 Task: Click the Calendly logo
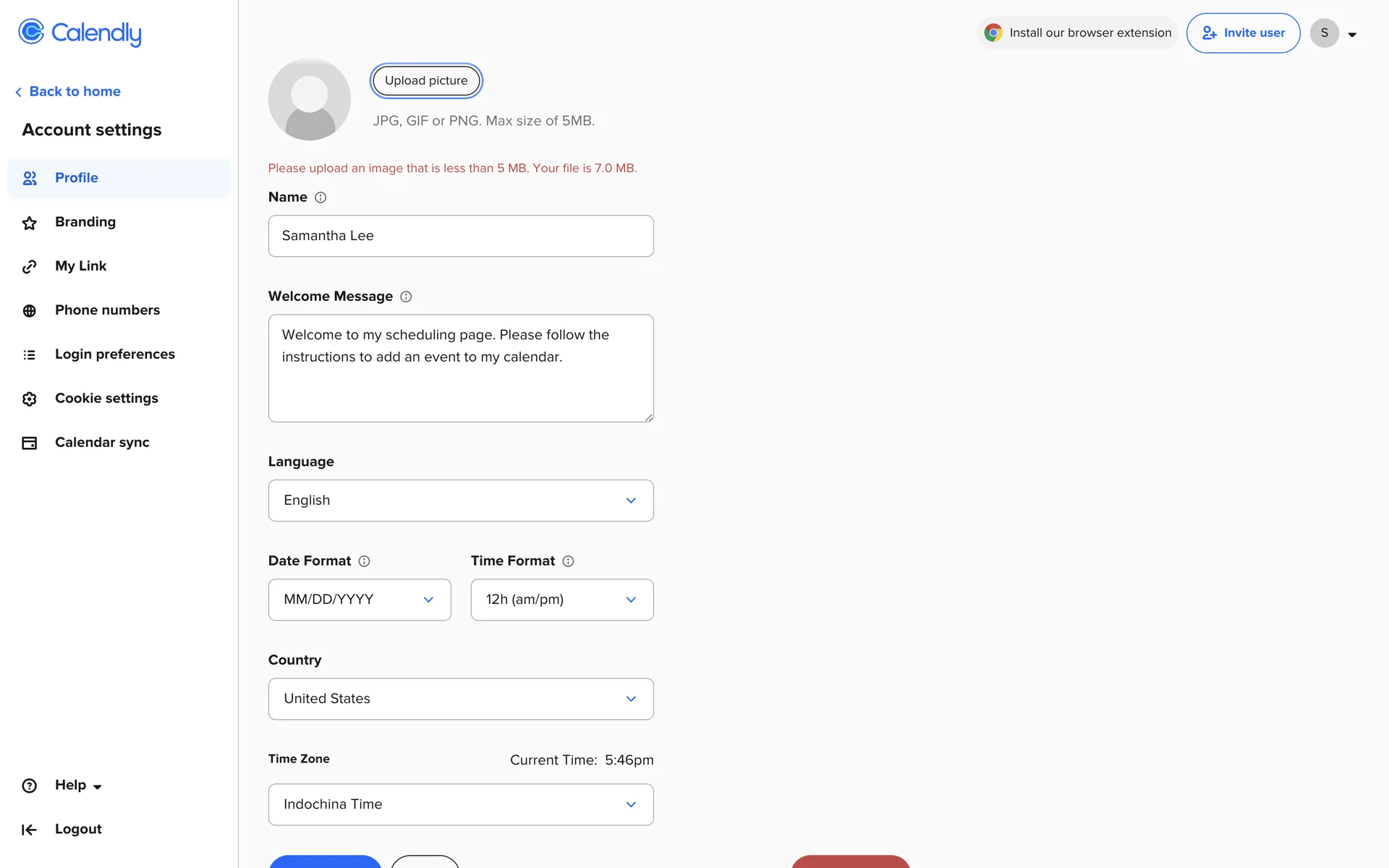(80, 33)
